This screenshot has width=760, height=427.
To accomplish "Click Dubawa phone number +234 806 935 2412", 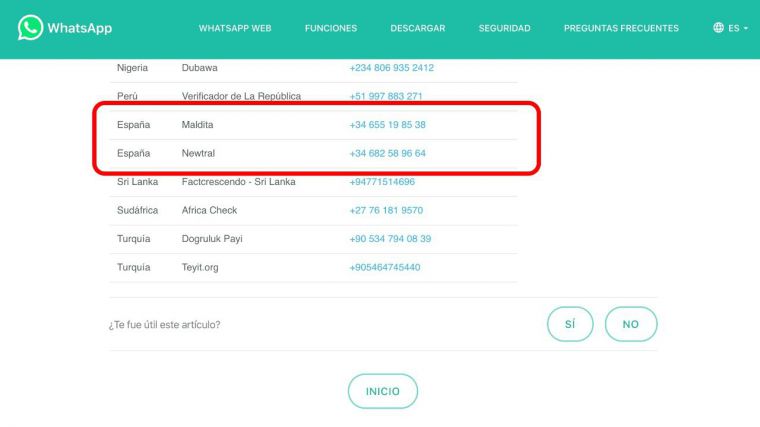I will [392, 68].
